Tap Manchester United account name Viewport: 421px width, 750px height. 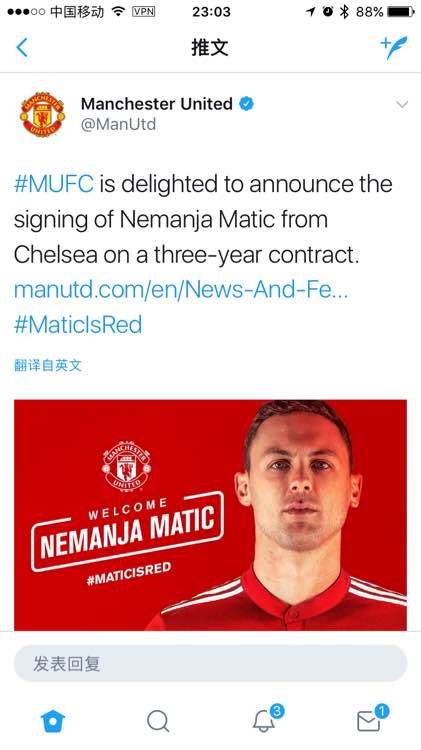[156, 104]
